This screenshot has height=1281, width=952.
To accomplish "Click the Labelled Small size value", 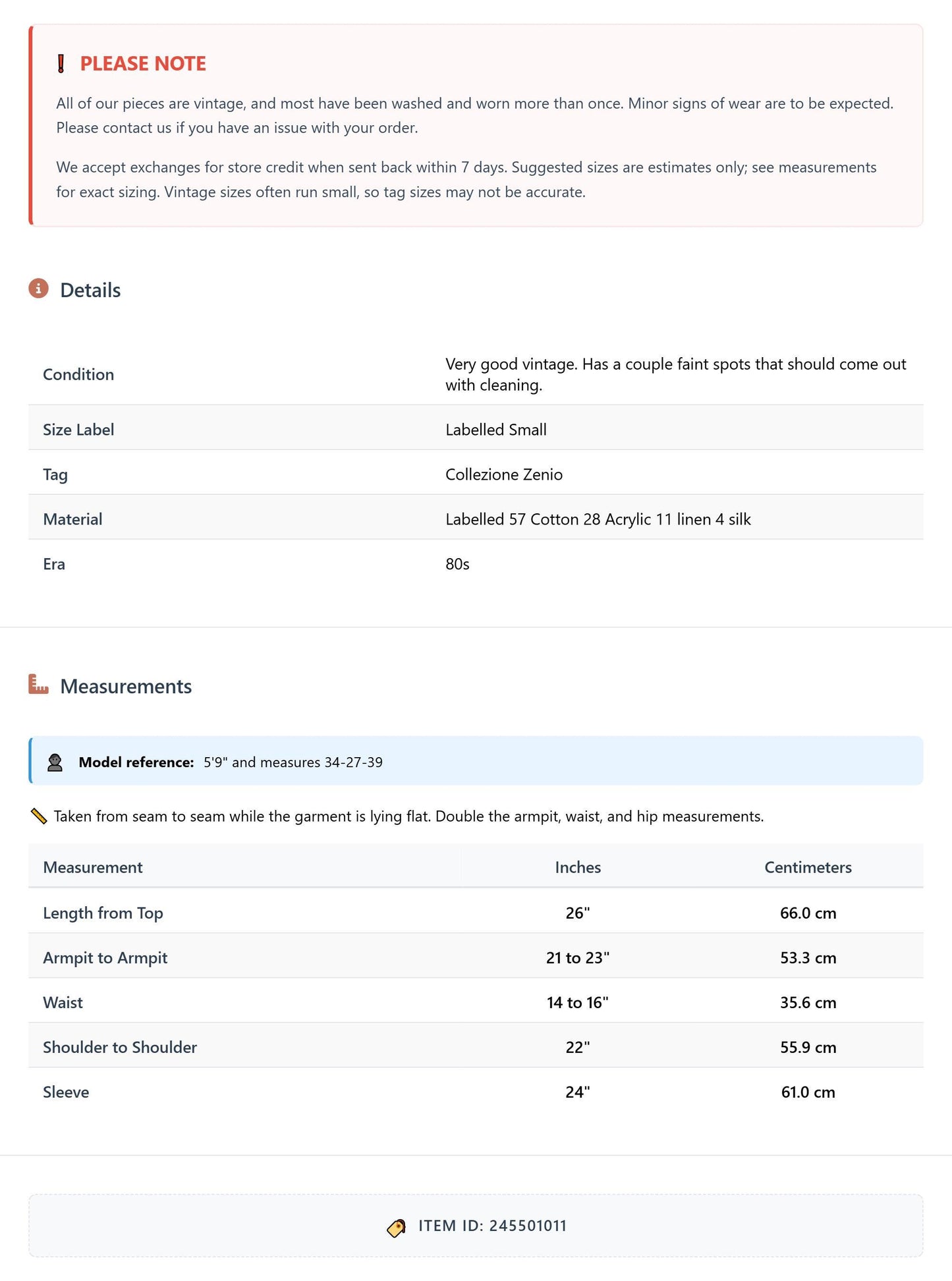I will (x=496, y=430).
